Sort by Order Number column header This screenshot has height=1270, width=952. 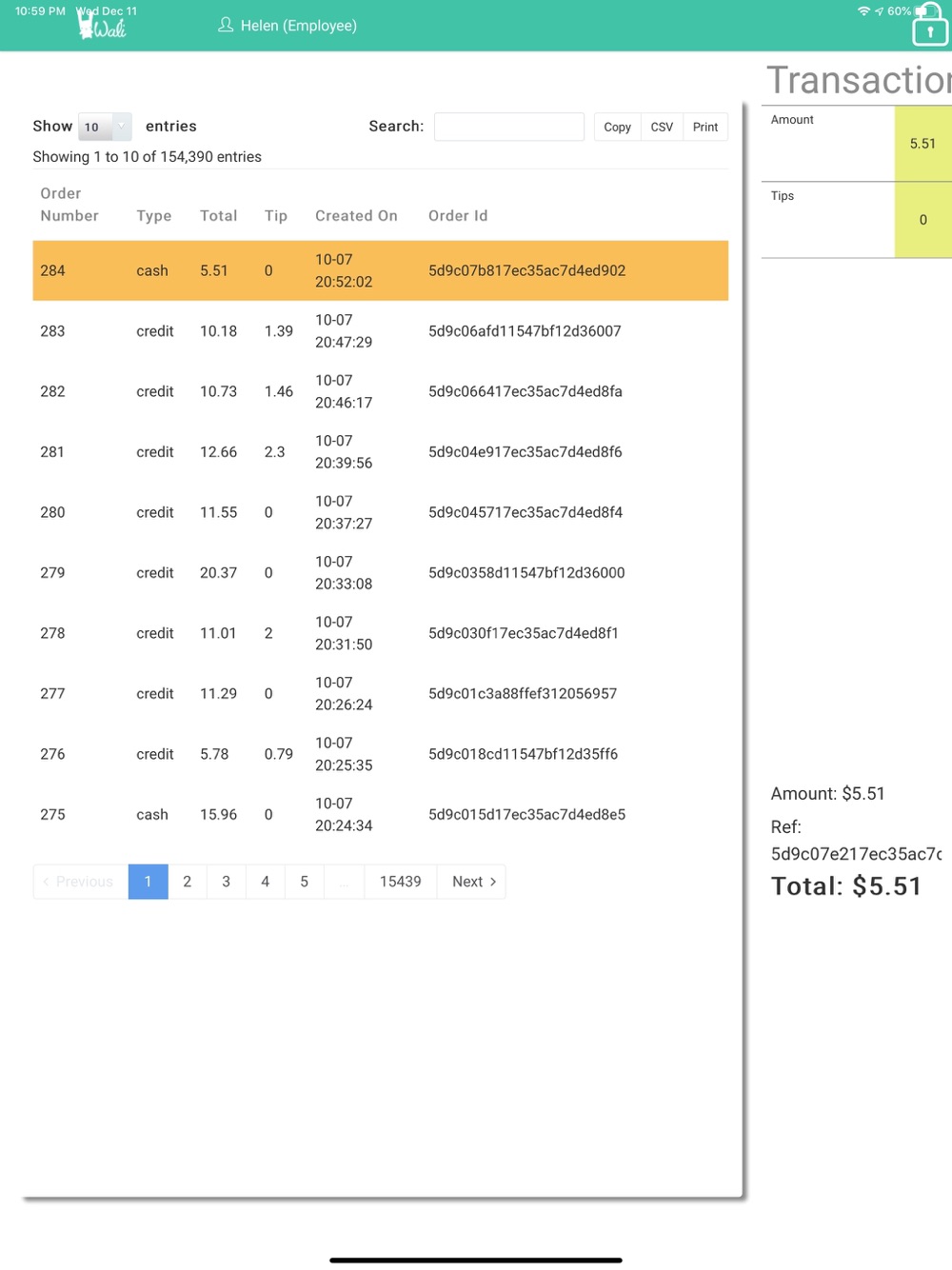(x=69, y=205)
